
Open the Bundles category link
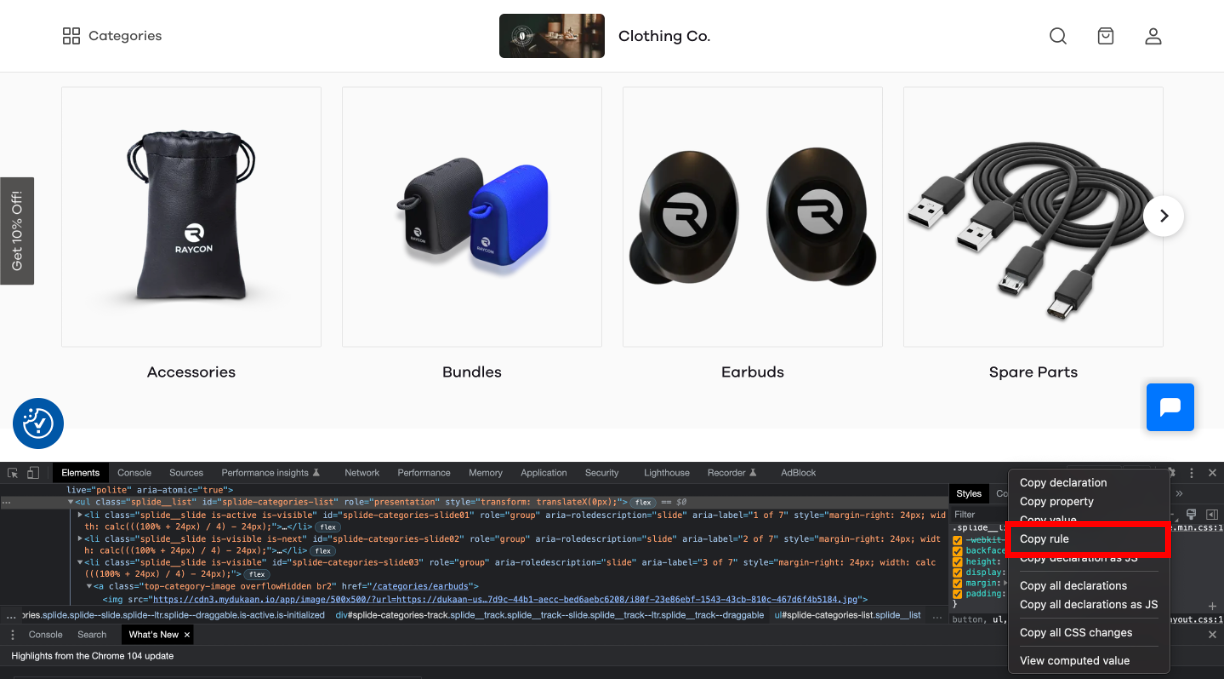(x=472, y=372)
